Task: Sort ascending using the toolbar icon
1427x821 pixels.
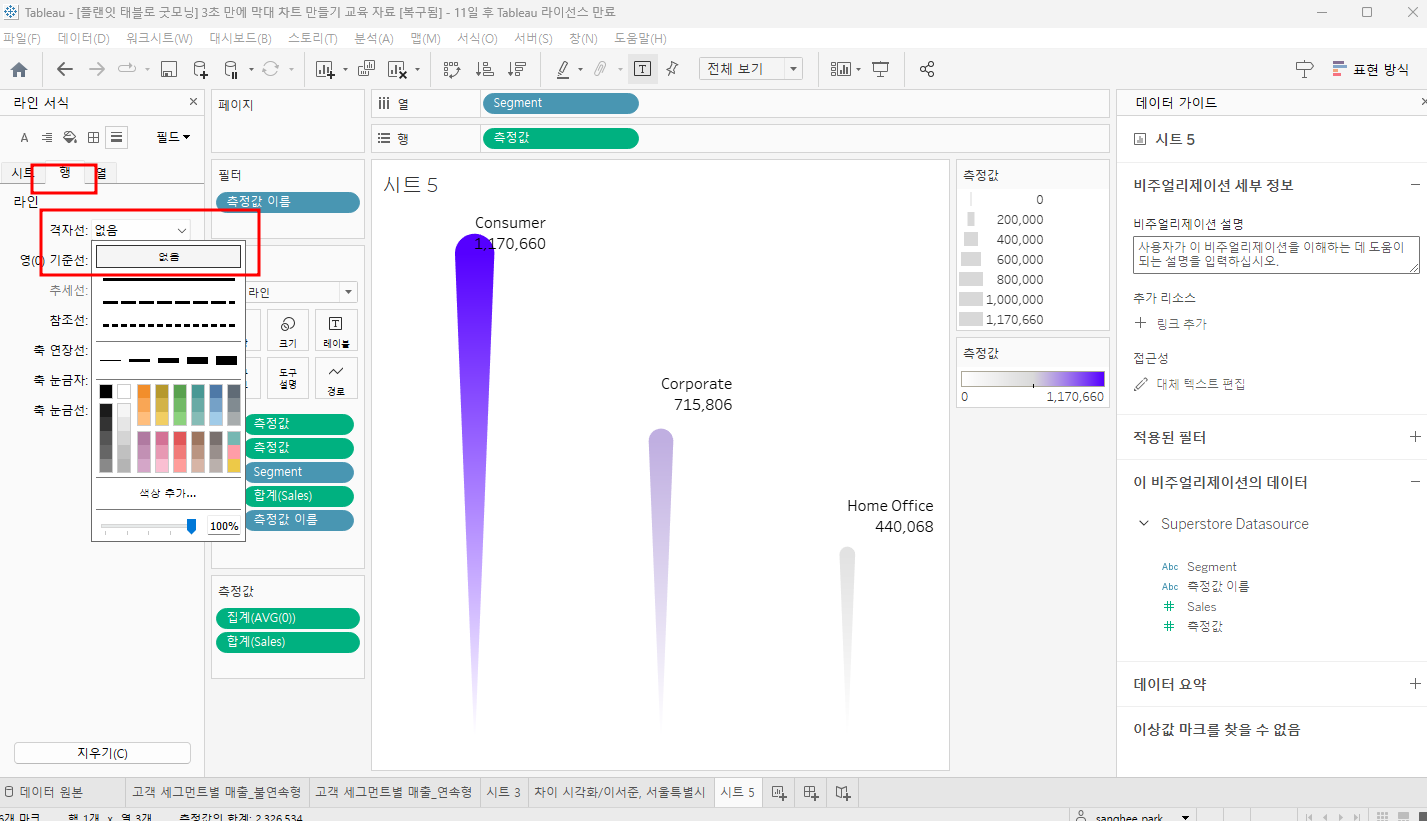Action: 484,69
